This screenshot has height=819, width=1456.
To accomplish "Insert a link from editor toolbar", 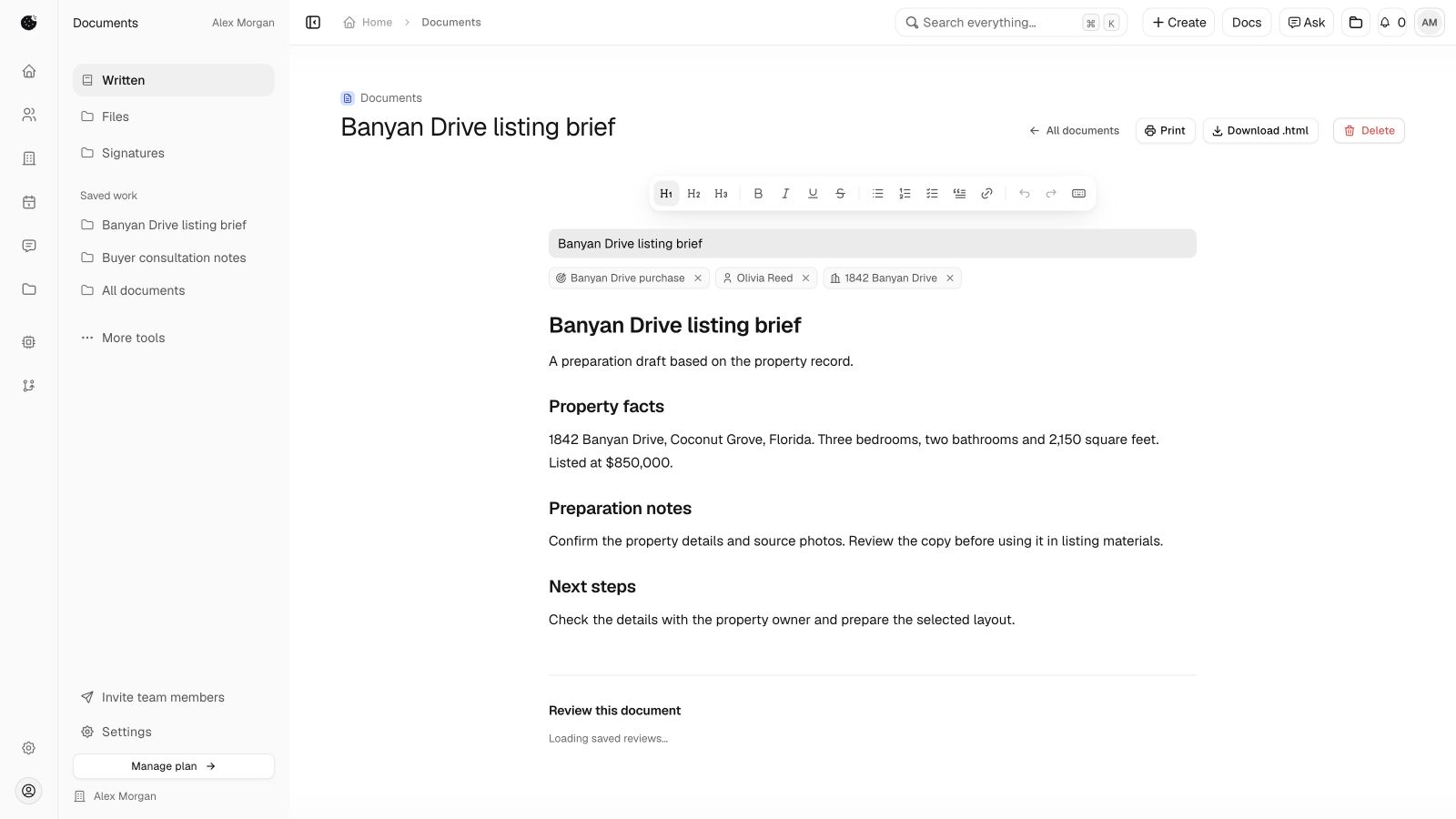I will tap(986, 193).
